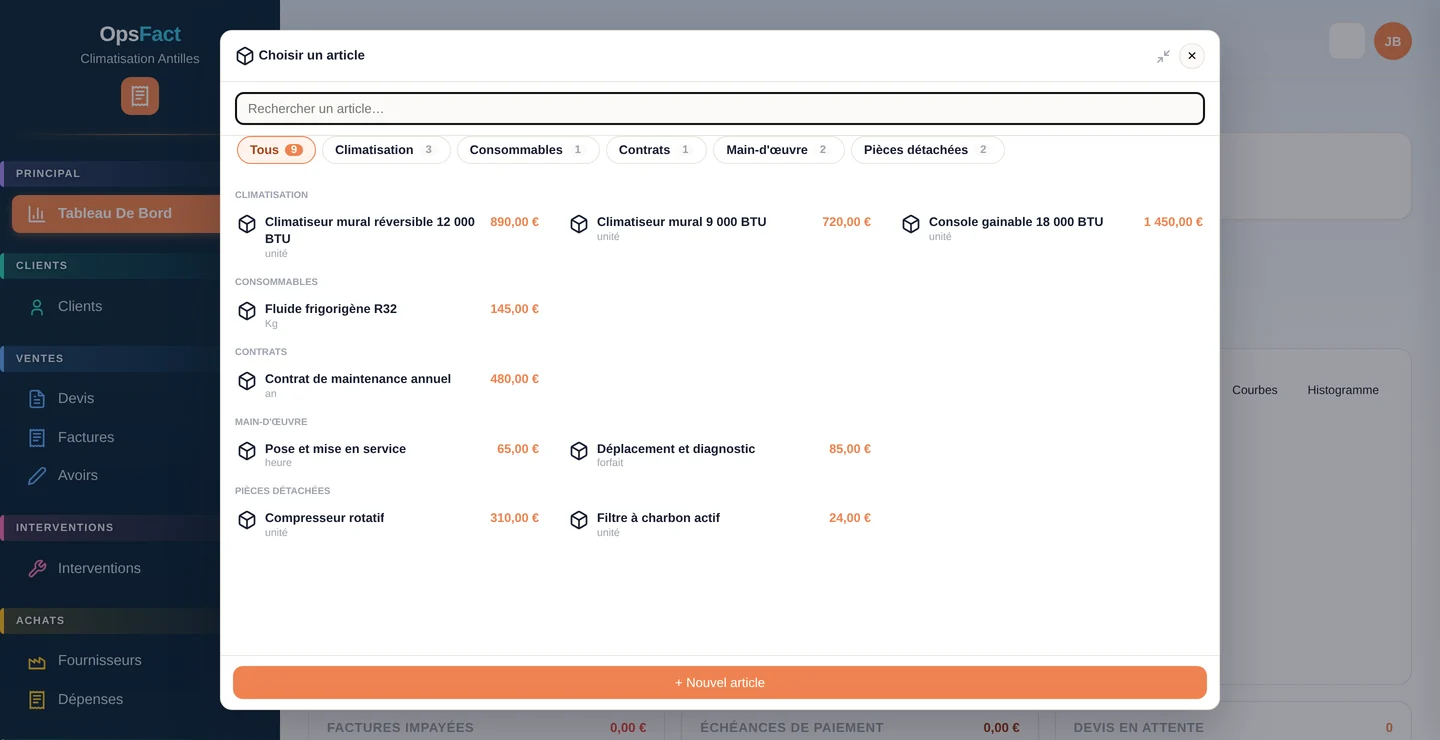Click the factory icon next to Fournisseurs

(37, 661)
